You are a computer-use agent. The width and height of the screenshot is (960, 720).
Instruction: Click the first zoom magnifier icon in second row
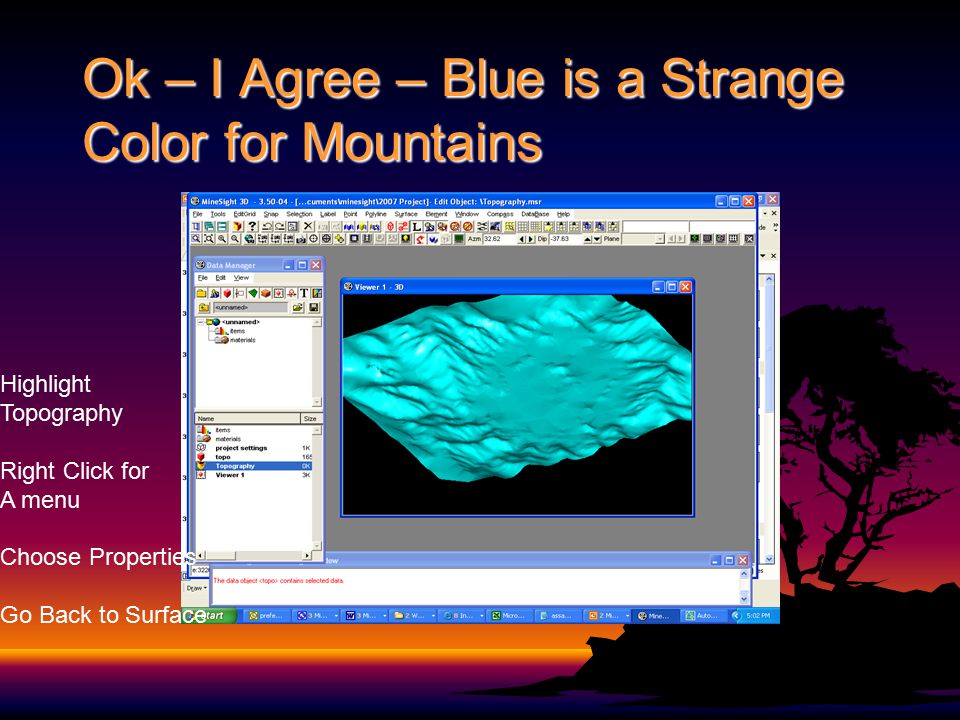coord(196,238)
